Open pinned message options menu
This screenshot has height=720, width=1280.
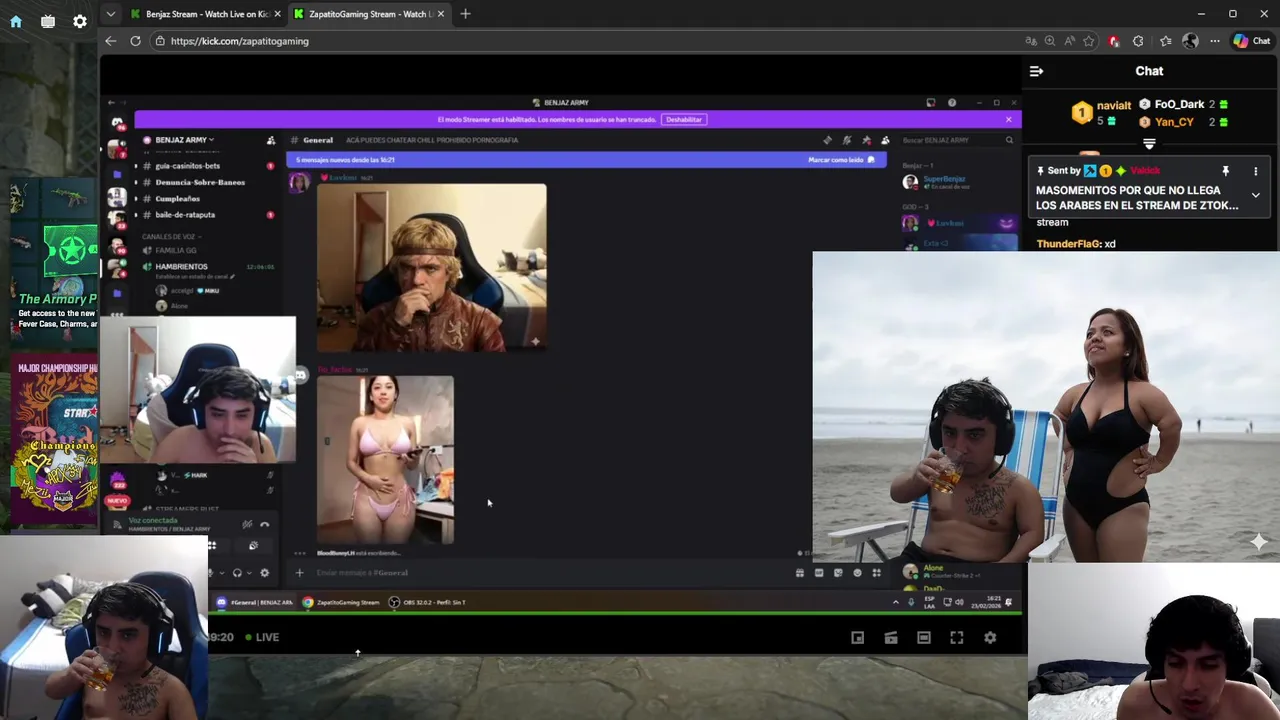1256,171
